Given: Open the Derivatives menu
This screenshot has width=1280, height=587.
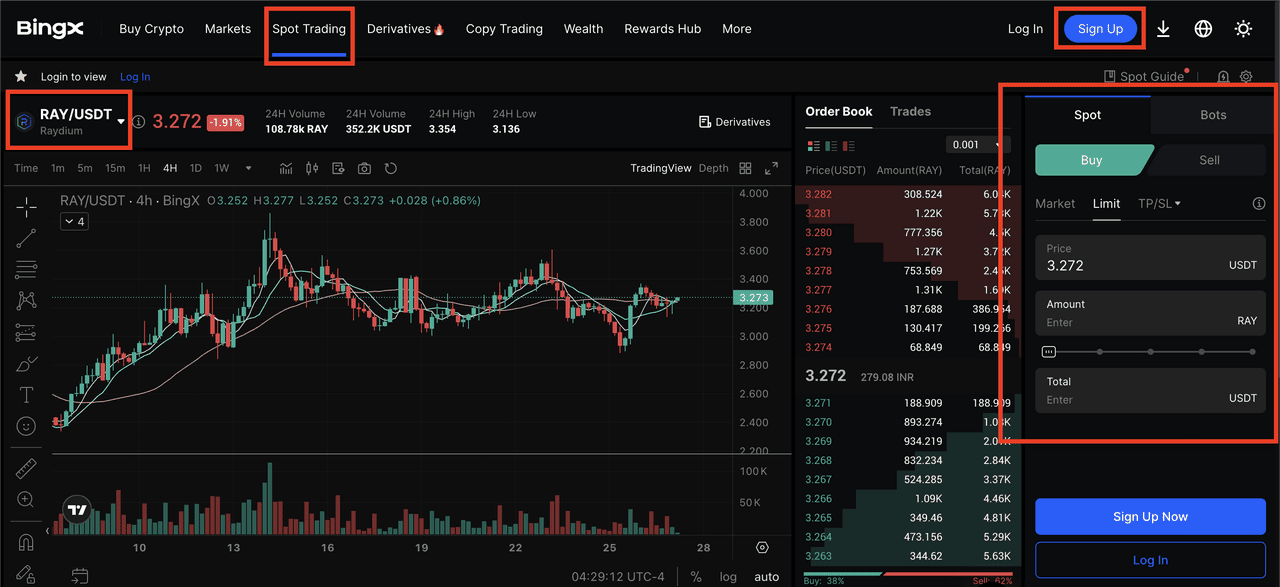Looking at the screenshot, I should [405, 29].
